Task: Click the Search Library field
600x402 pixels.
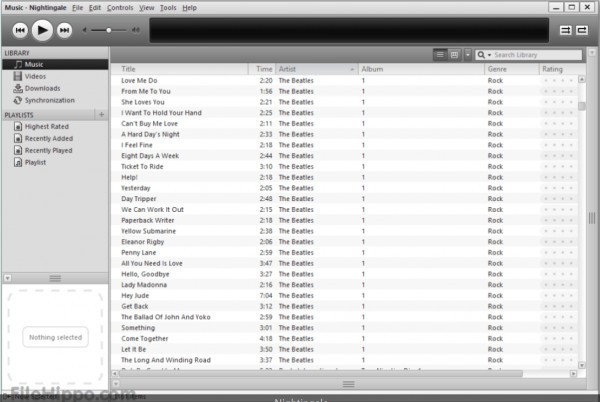Action: [537, 55]
